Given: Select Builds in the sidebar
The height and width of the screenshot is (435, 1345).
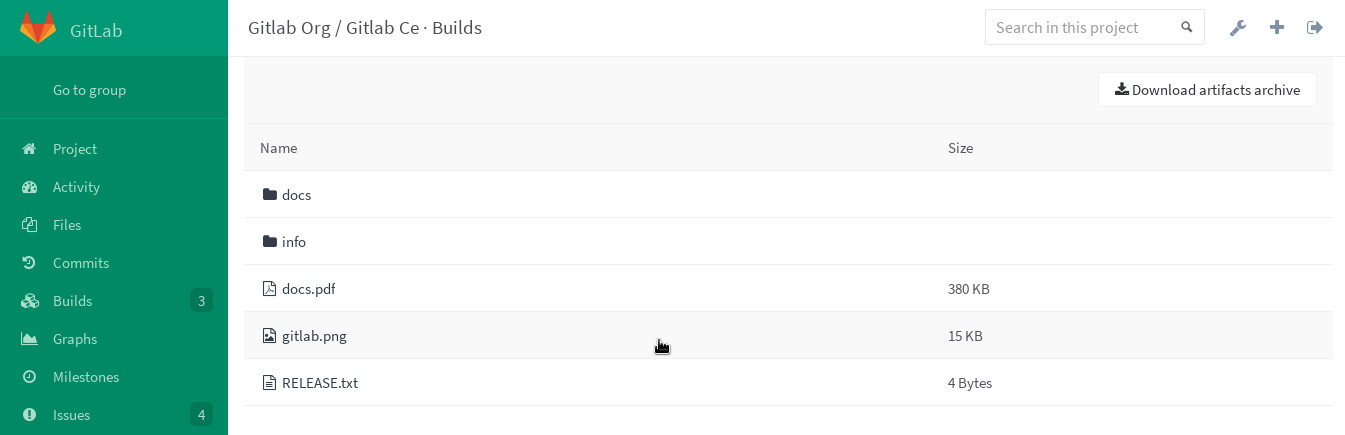Looking at the screenshot, I should (72, 301).
